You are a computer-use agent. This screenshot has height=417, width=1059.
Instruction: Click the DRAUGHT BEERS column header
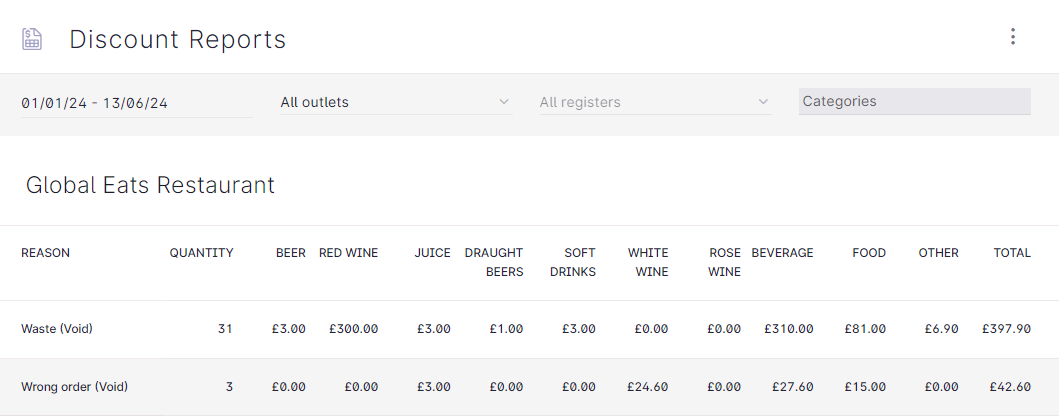click(x=494, y=262)
